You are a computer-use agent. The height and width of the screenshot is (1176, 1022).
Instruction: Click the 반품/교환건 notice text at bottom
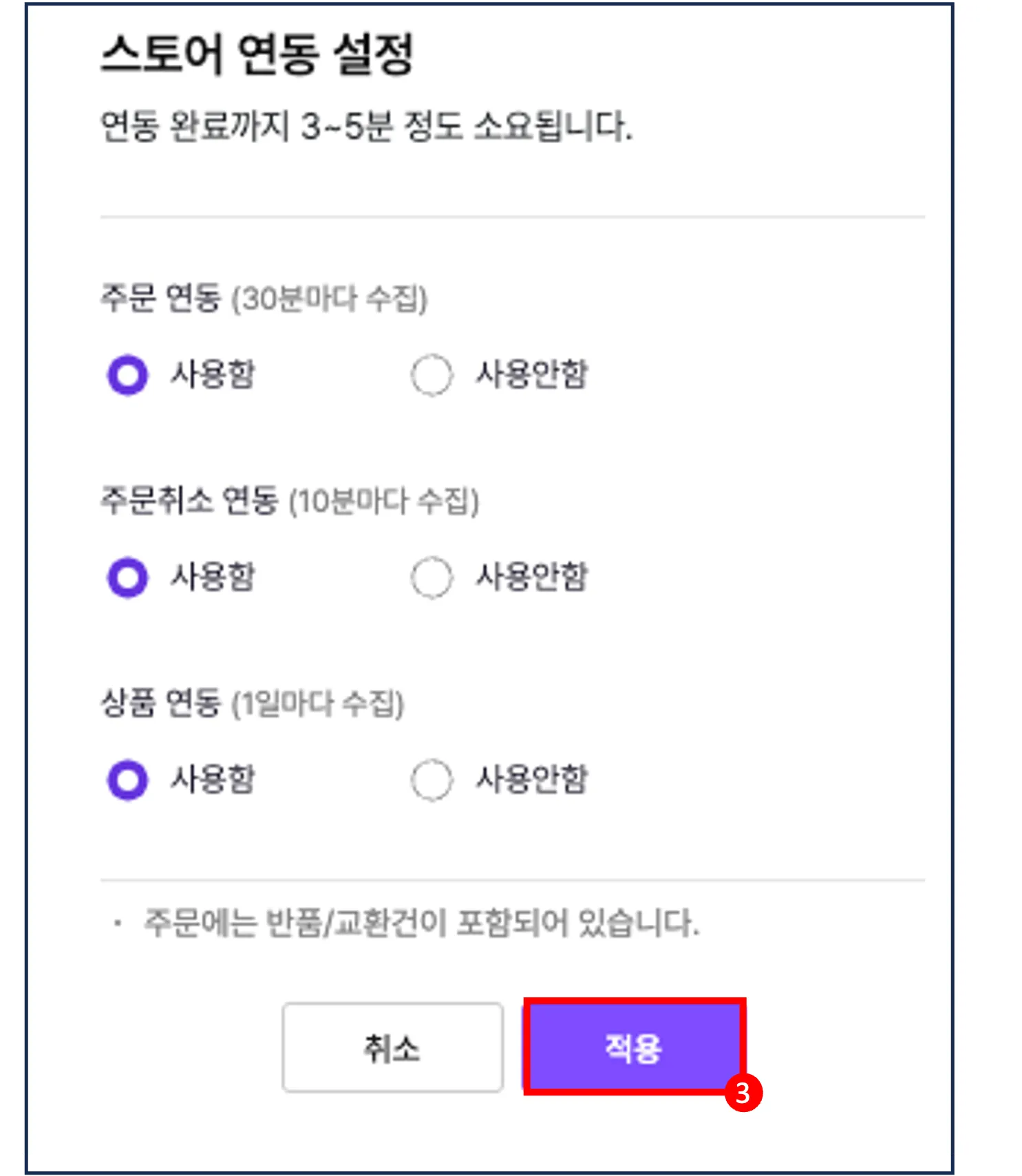420,923
